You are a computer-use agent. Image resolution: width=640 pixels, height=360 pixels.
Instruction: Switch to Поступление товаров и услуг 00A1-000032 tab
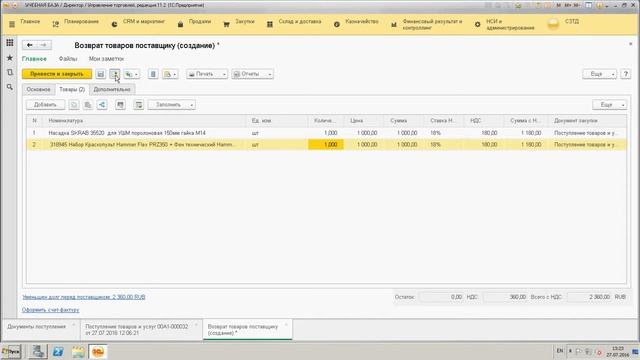(141, 329)
